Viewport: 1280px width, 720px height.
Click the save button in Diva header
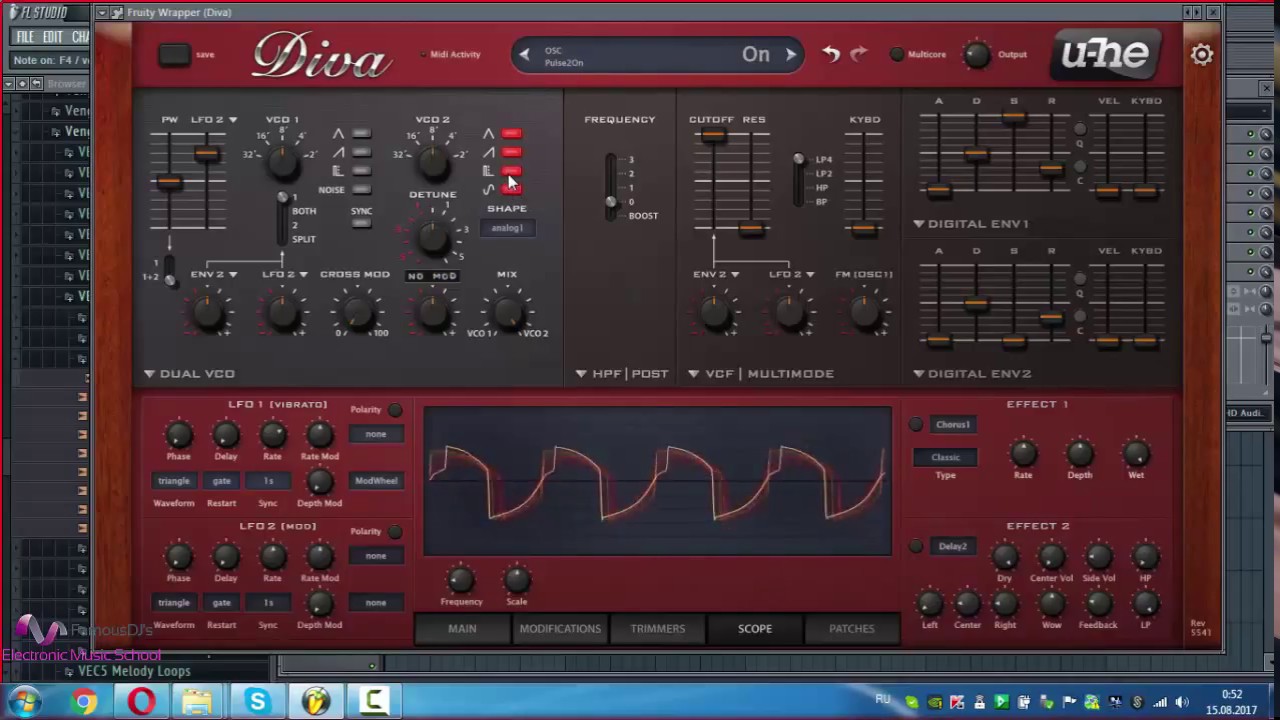[174, 55]
